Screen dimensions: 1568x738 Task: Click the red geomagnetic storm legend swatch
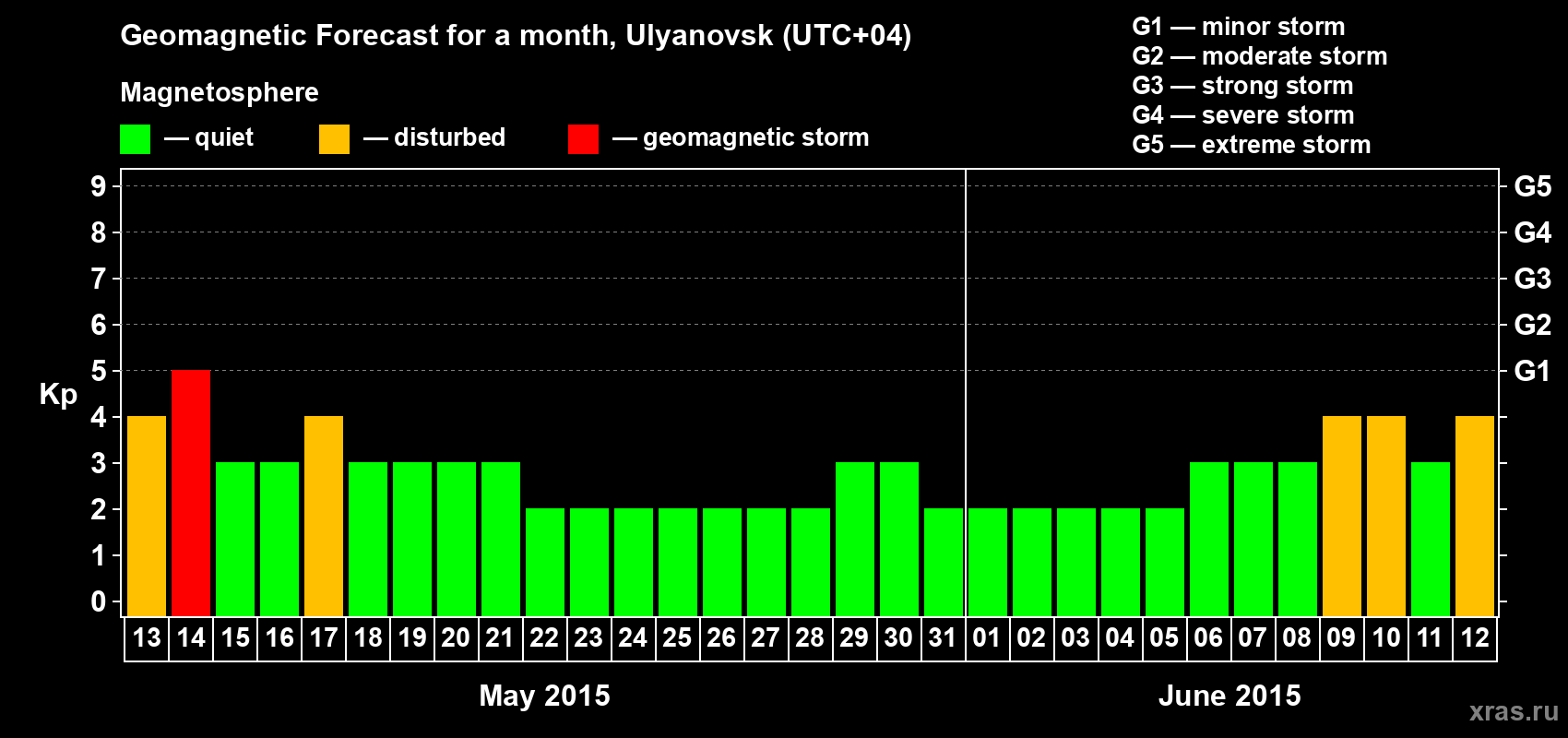pos(583,139)
